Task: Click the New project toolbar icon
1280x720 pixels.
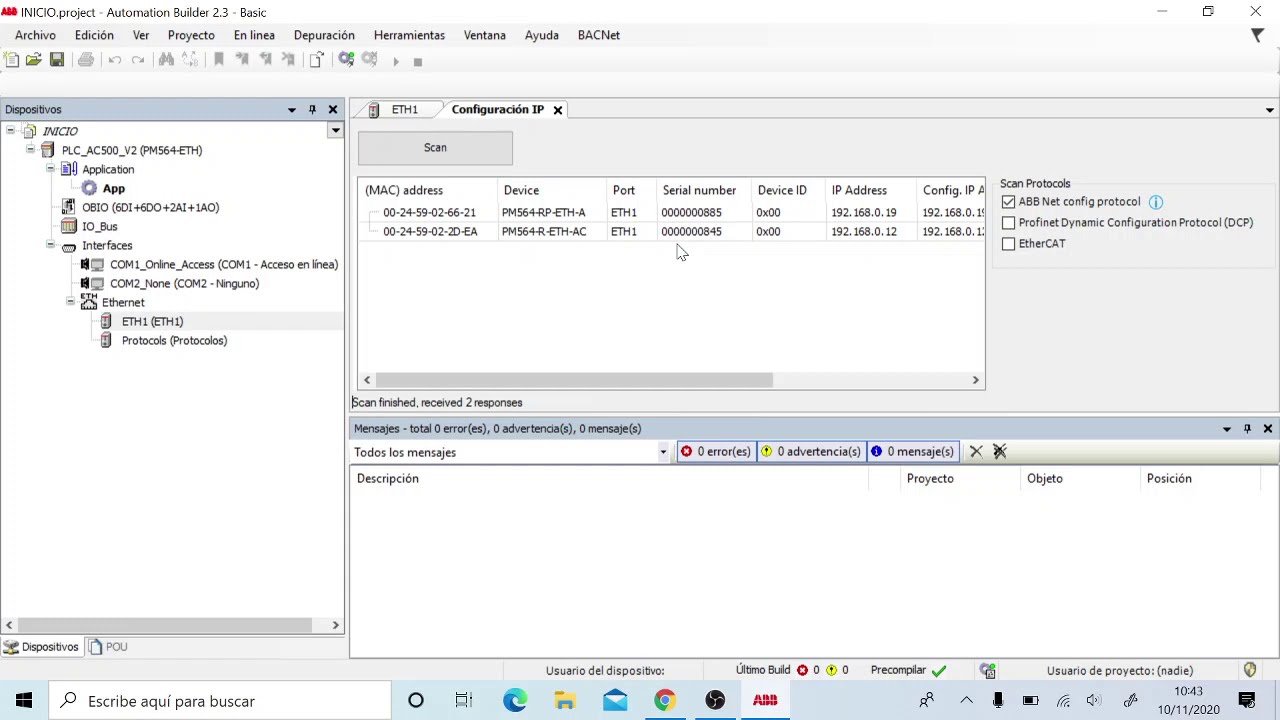Action: (x=11, y=60)
